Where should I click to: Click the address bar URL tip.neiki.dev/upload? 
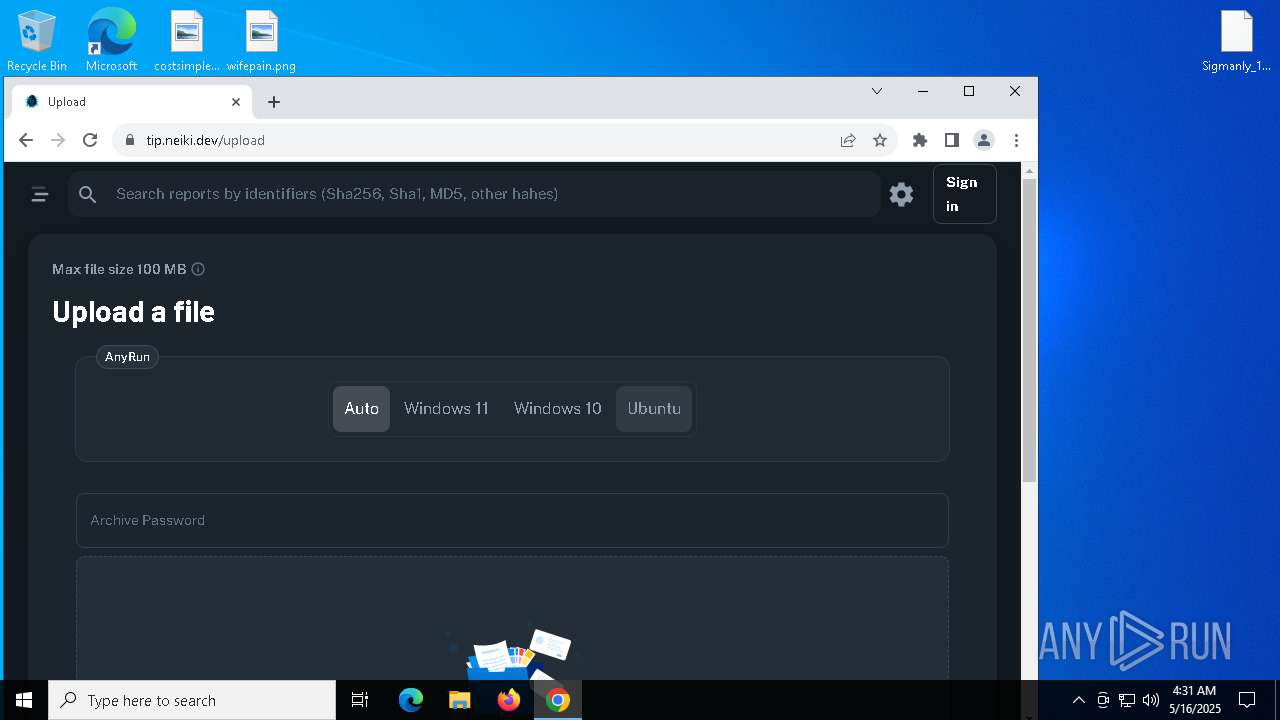click(206, 140)
